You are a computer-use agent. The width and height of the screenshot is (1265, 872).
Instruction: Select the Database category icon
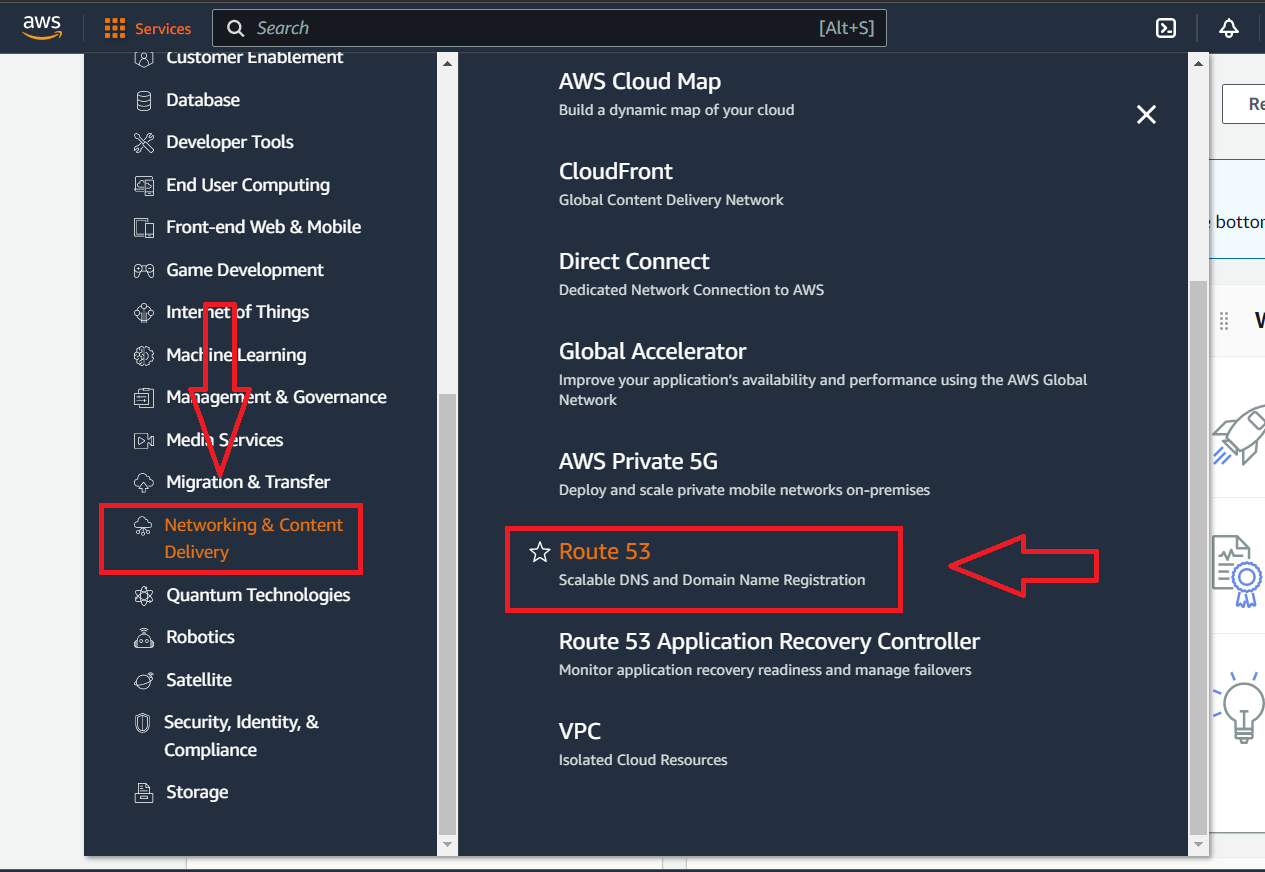pyautogui.click(x=144, y=99)
